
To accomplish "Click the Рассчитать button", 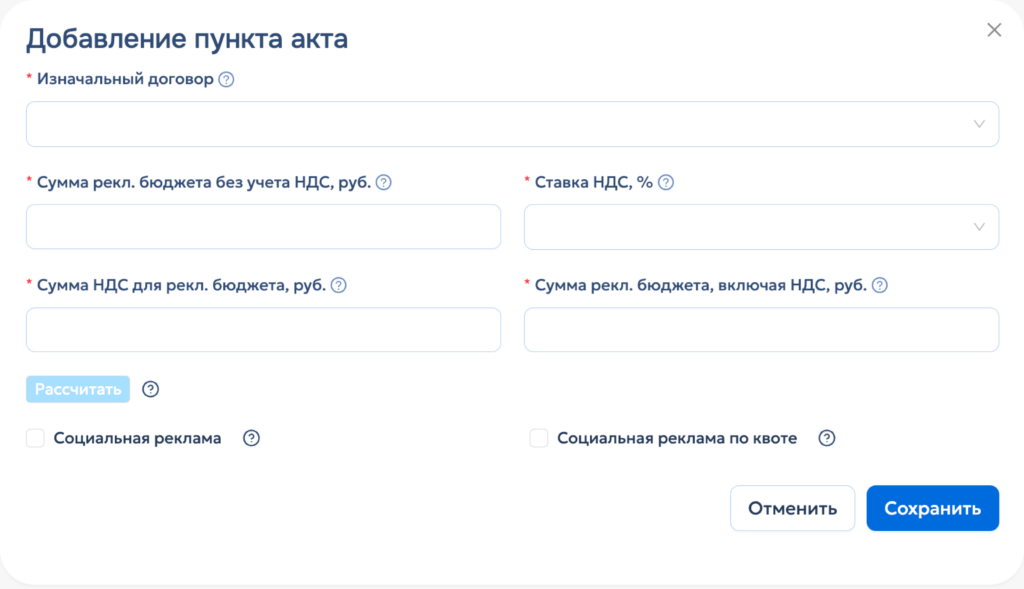I will click(x=78, y=389).
